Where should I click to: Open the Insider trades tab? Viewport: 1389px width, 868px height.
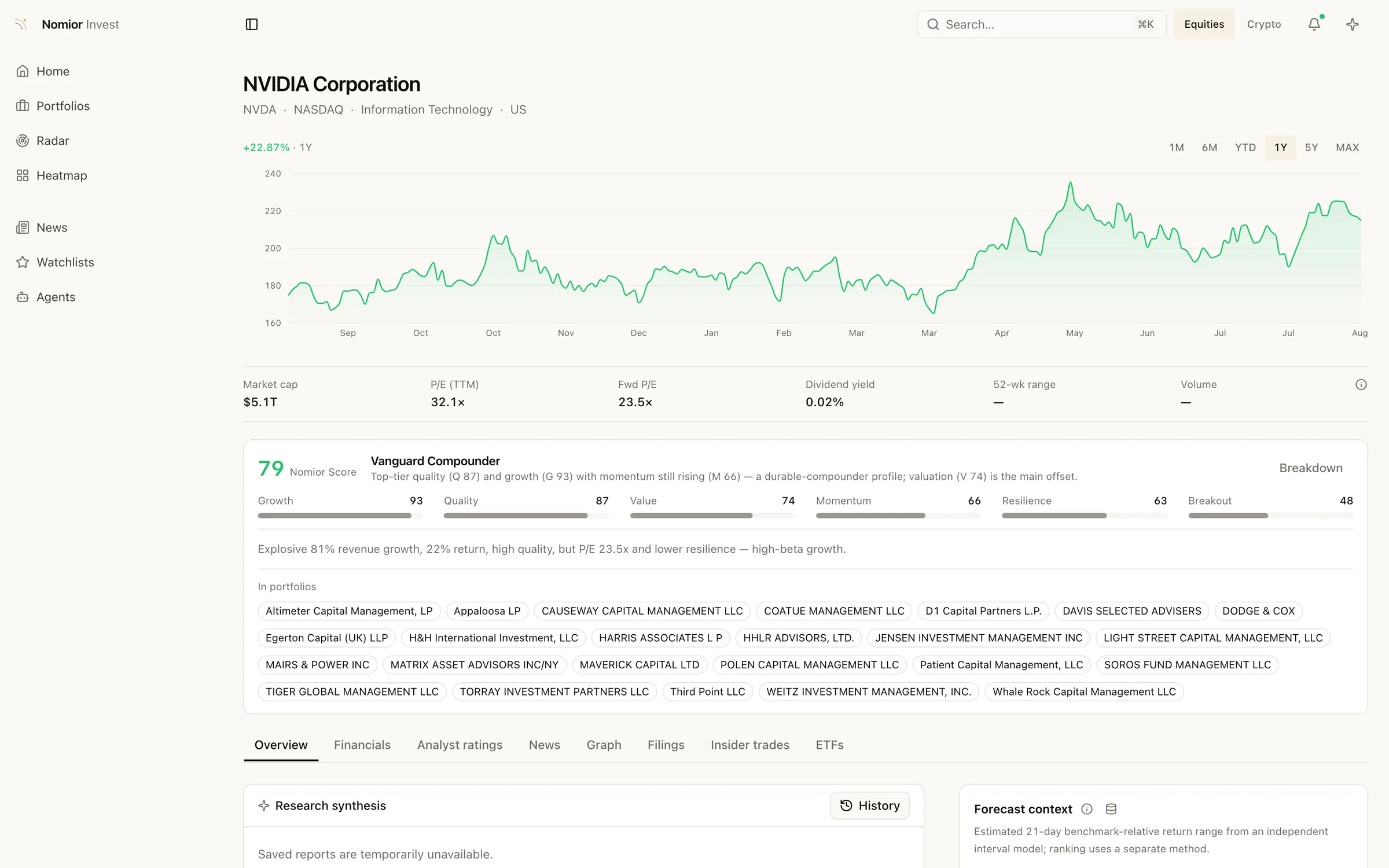tap(750, 745)
